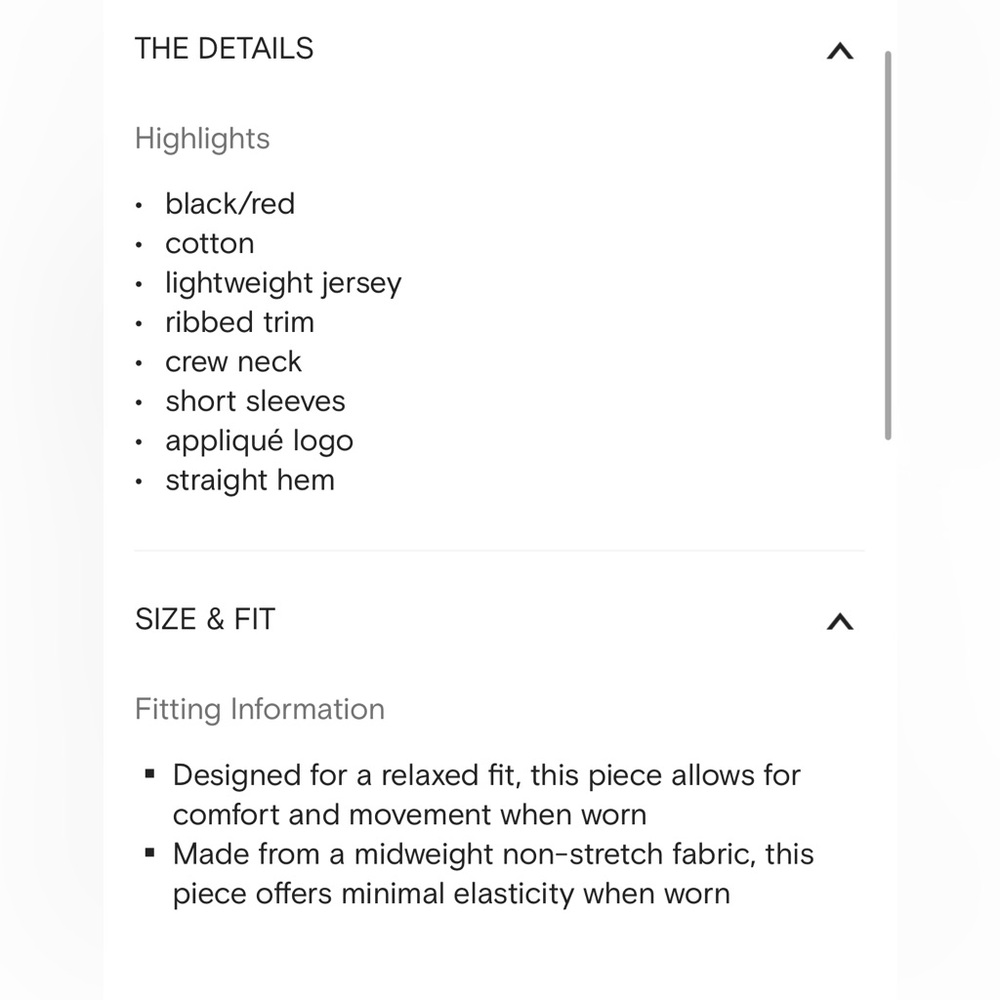Click the vertical scrollbar thumb

coord(888,246)
